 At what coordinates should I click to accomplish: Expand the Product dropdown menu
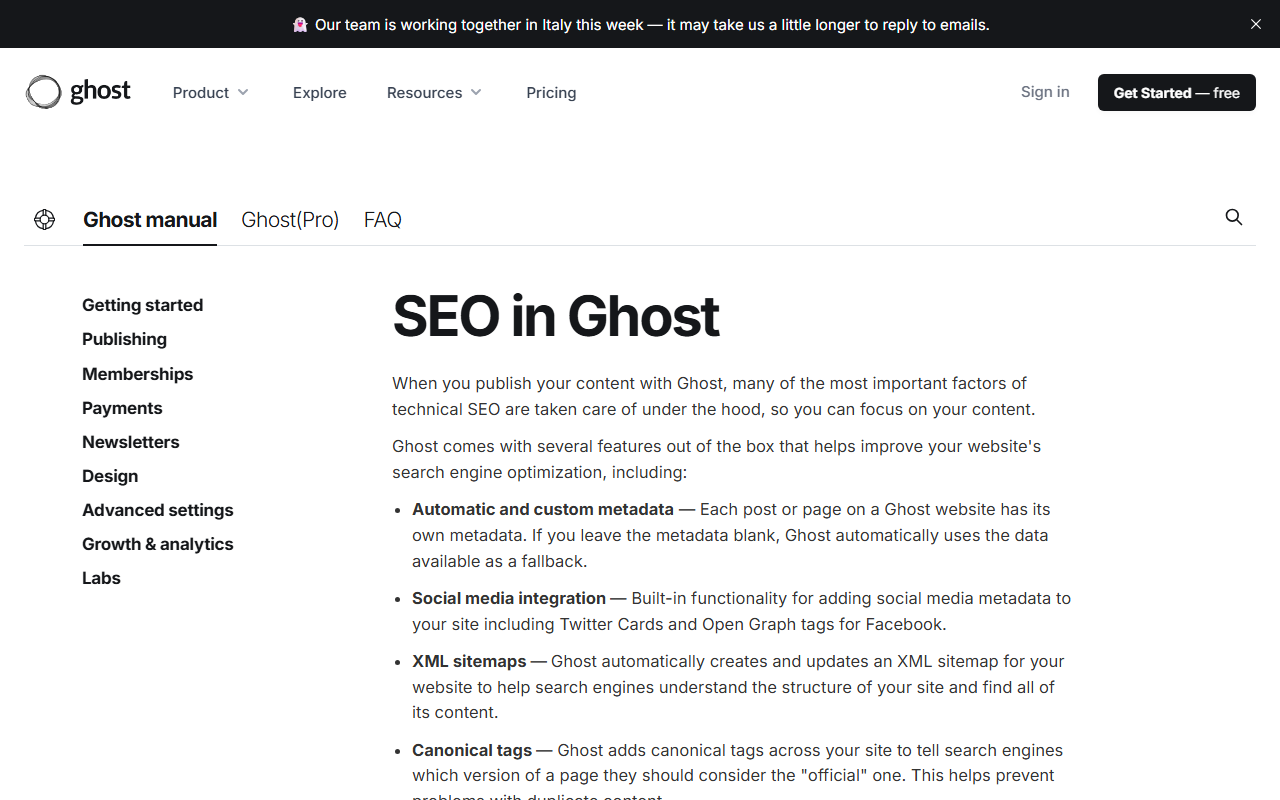coord(211,92)
